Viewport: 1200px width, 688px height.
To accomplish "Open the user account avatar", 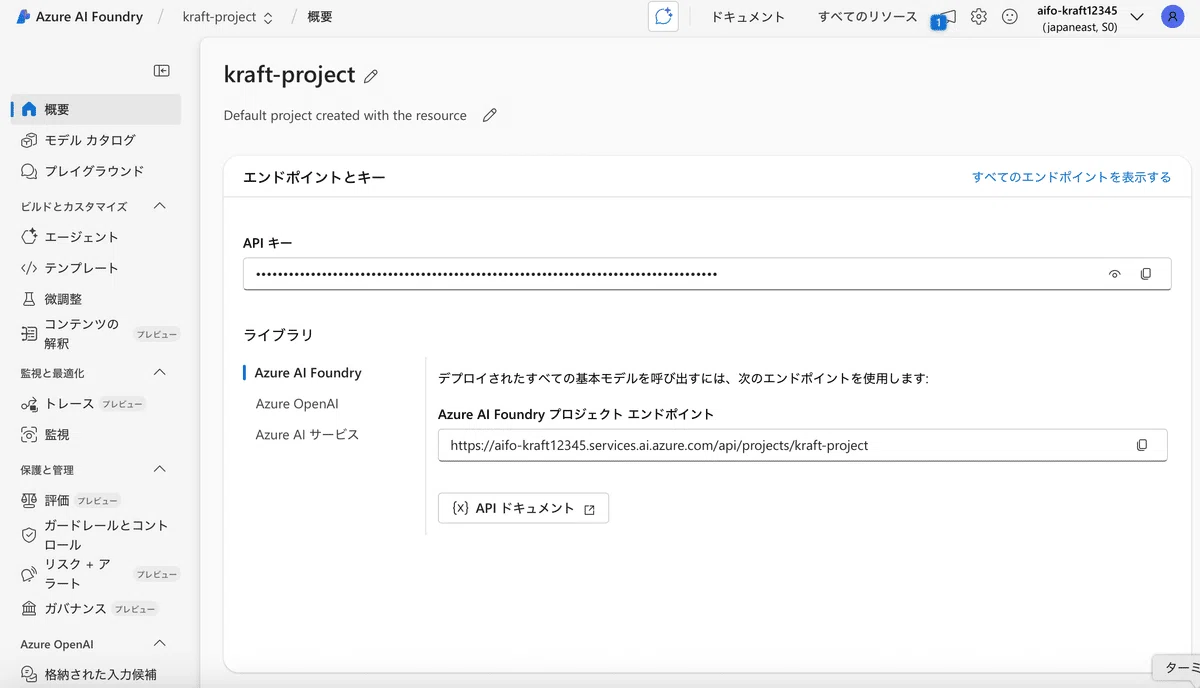I will [1172, 17].
